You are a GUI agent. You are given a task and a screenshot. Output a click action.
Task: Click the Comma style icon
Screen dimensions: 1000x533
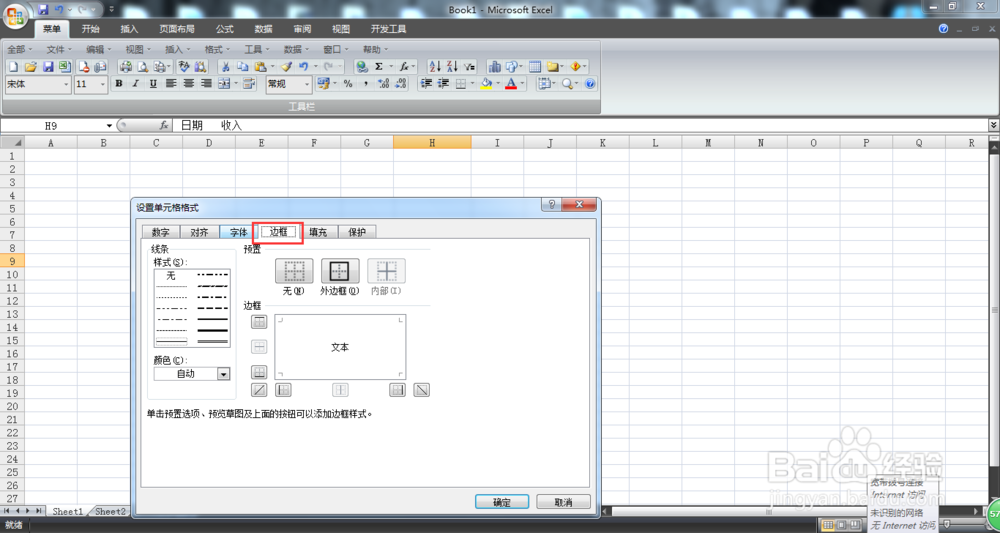pyautogui.click(x=365, y=84)
